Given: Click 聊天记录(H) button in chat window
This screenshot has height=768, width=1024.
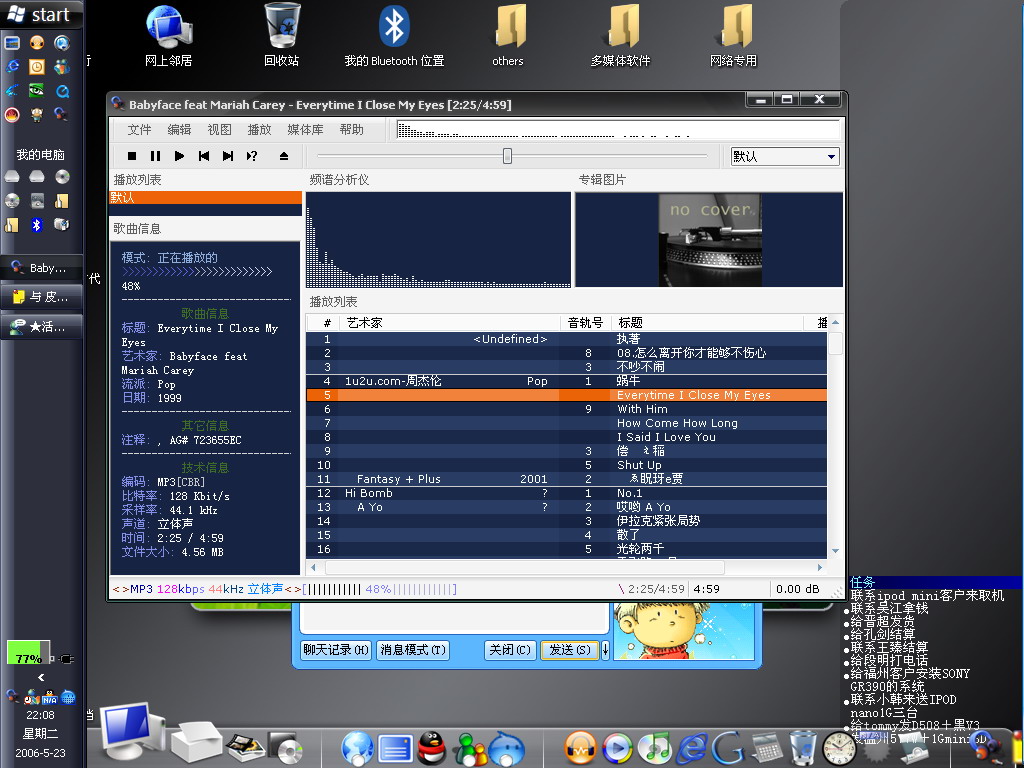Looking at the screenshot, I should point(336,650).
